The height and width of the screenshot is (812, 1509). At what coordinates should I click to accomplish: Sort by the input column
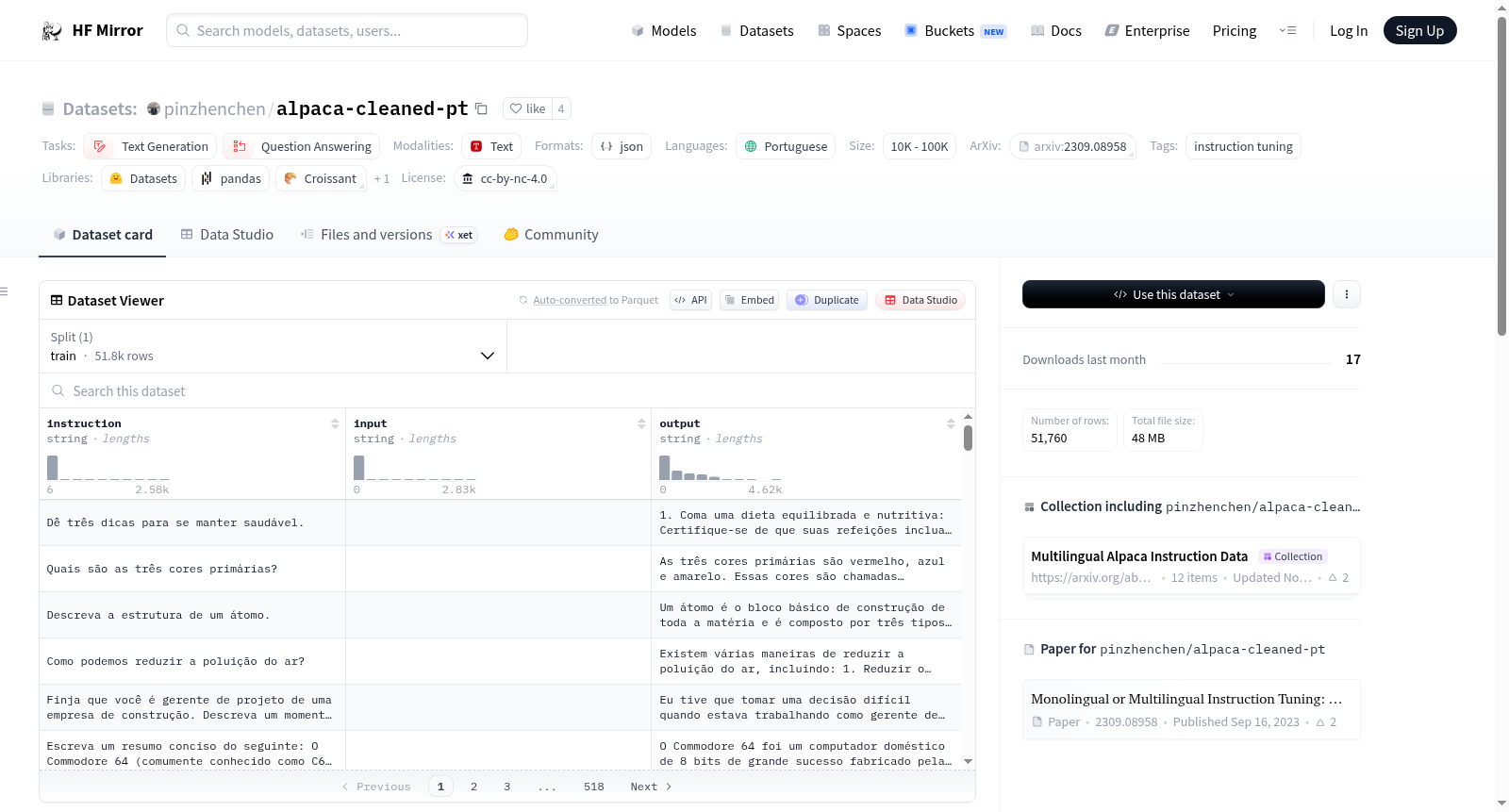641,423
